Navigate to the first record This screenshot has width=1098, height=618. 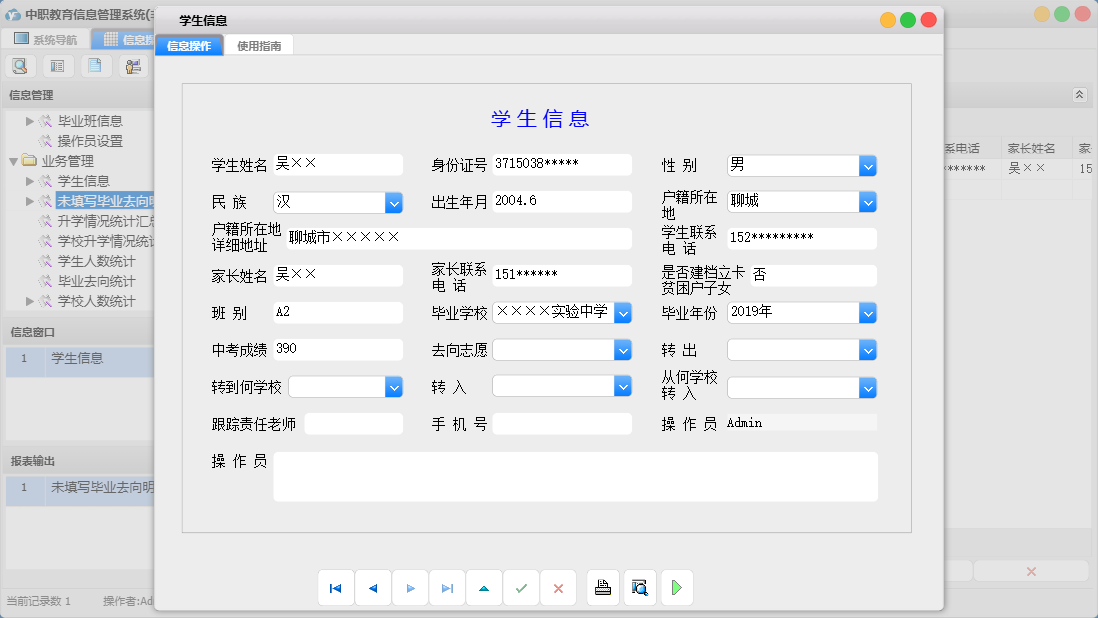point(336,588)
